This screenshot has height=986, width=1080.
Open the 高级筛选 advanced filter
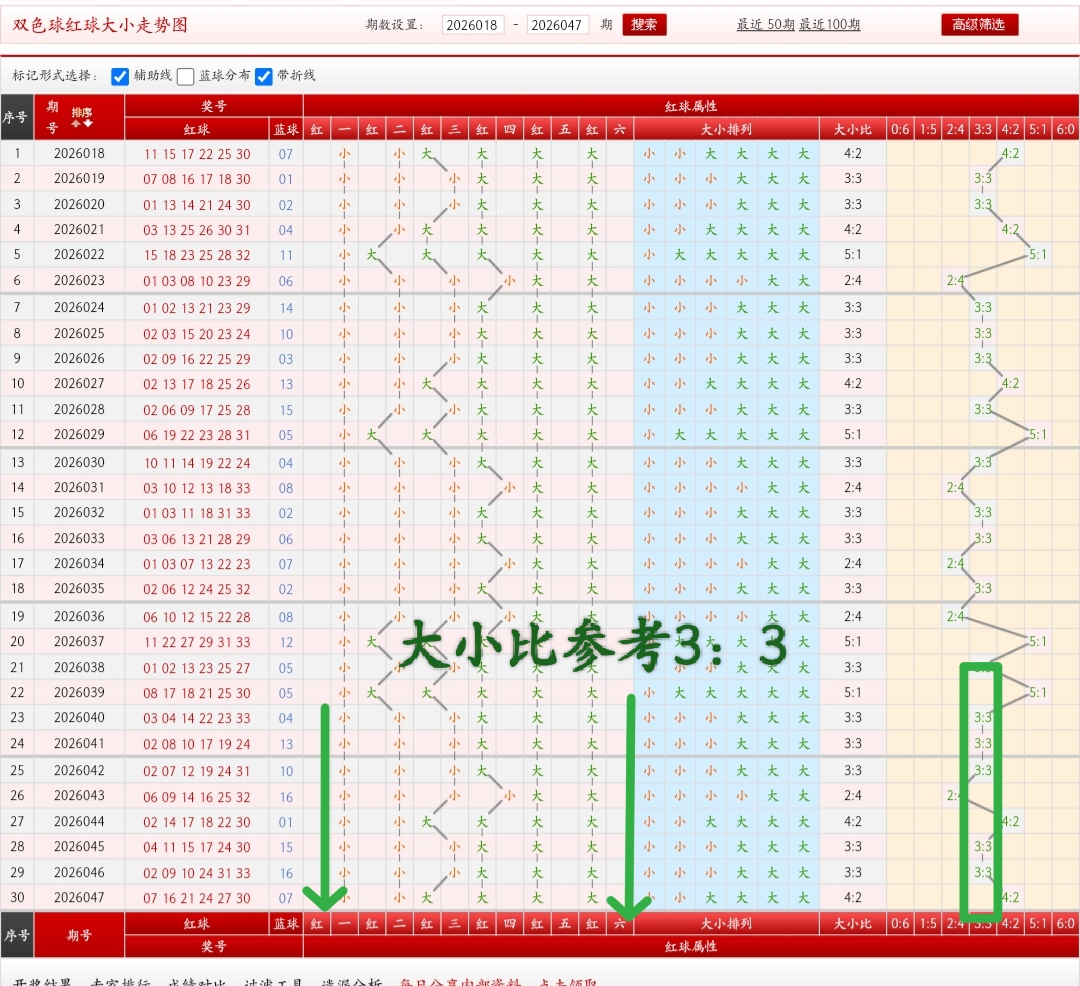pyautogui.click(x=979, y=25)
